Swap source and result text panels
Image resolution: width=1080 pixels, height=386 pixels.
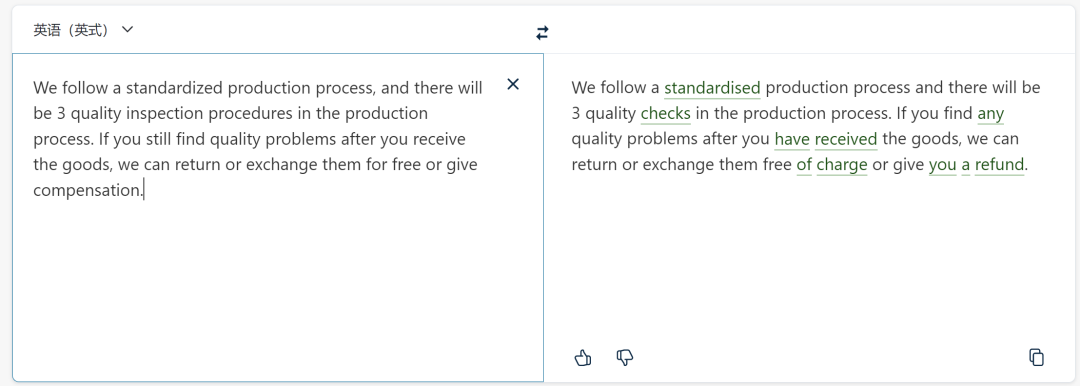543,32
